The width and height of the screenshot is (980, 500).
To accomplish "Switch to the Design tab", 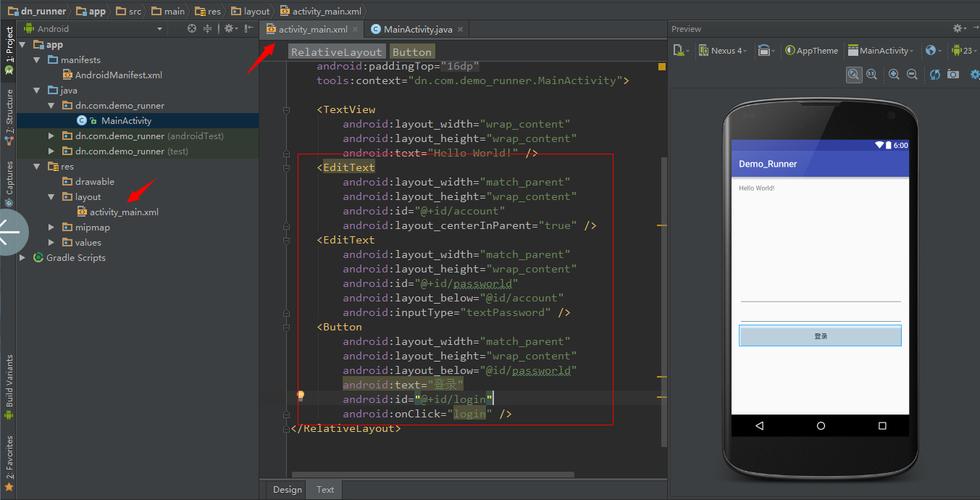I will pos(287,489).
